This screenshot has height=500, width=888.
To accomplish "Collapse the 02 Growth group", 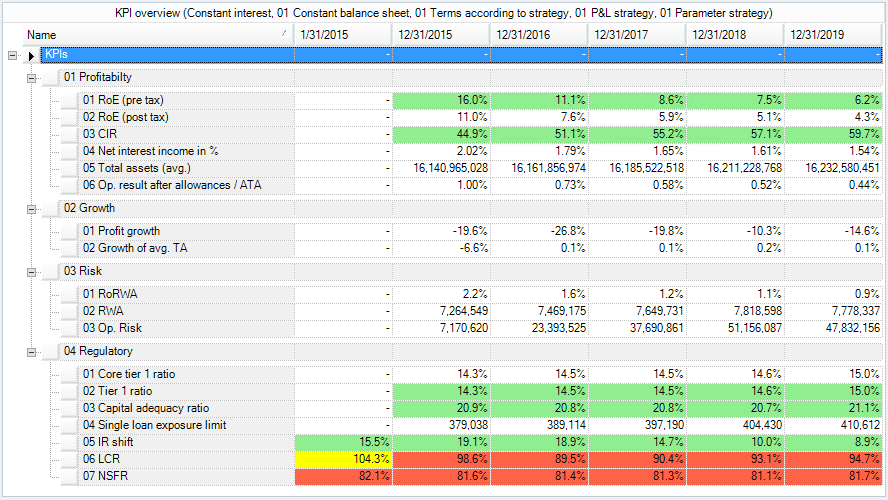I will [x=32, y=209].
